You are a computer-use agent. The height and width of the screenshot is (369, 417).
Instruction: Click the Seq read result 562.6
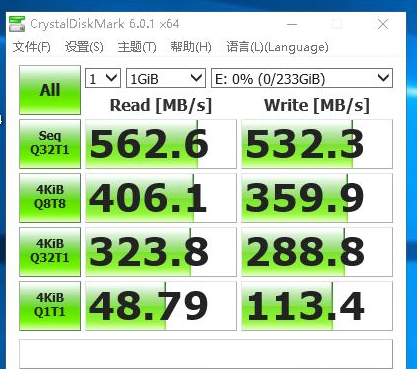[x=161, y=144]
